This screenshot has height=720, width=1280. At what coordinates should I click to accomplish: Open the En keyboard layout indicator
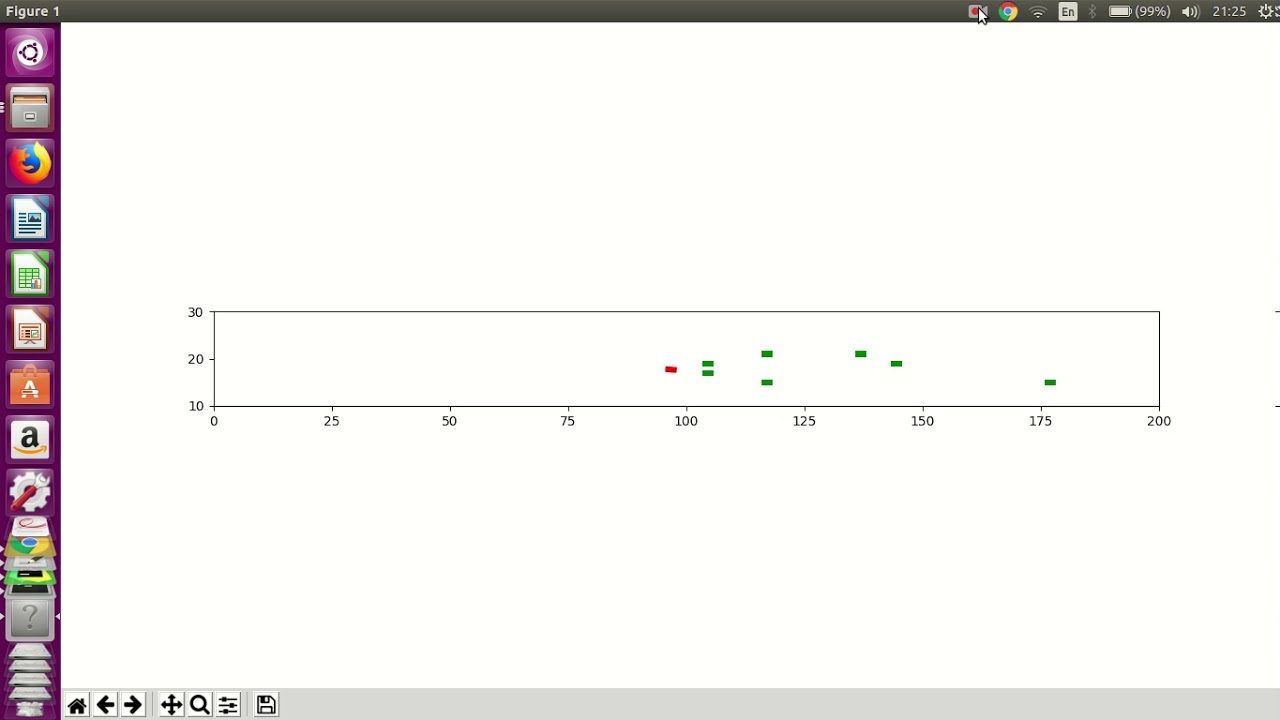(x=1068, y=12)
